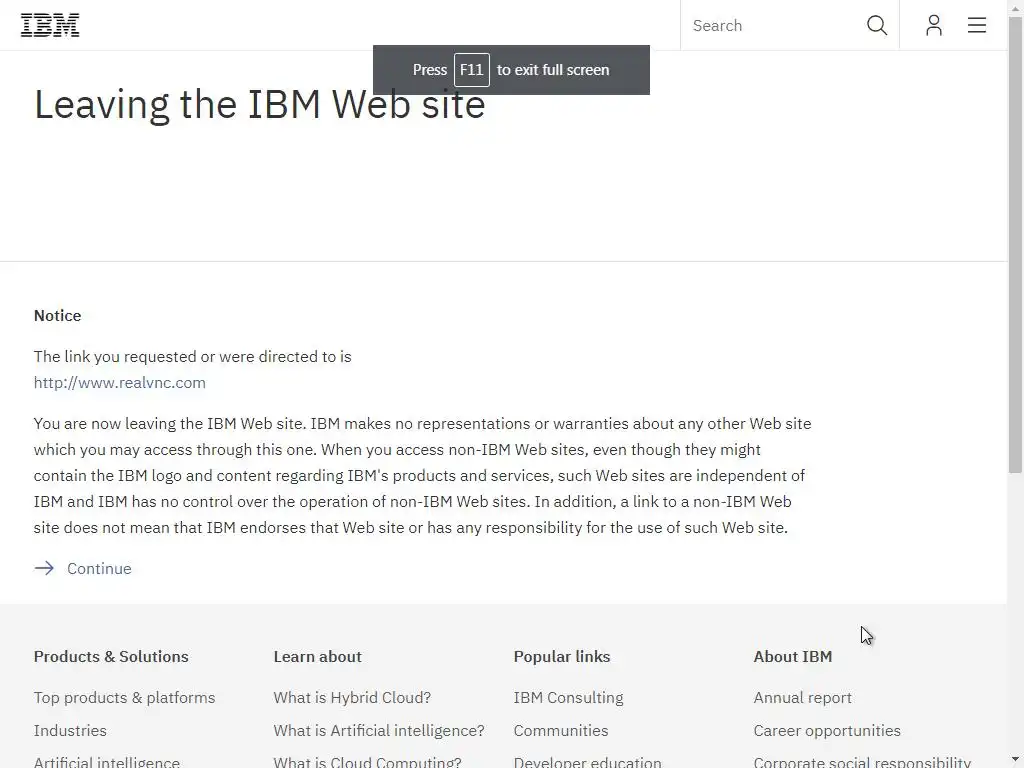
Task: Click the search magnifier icon
Action: [877, 26]
